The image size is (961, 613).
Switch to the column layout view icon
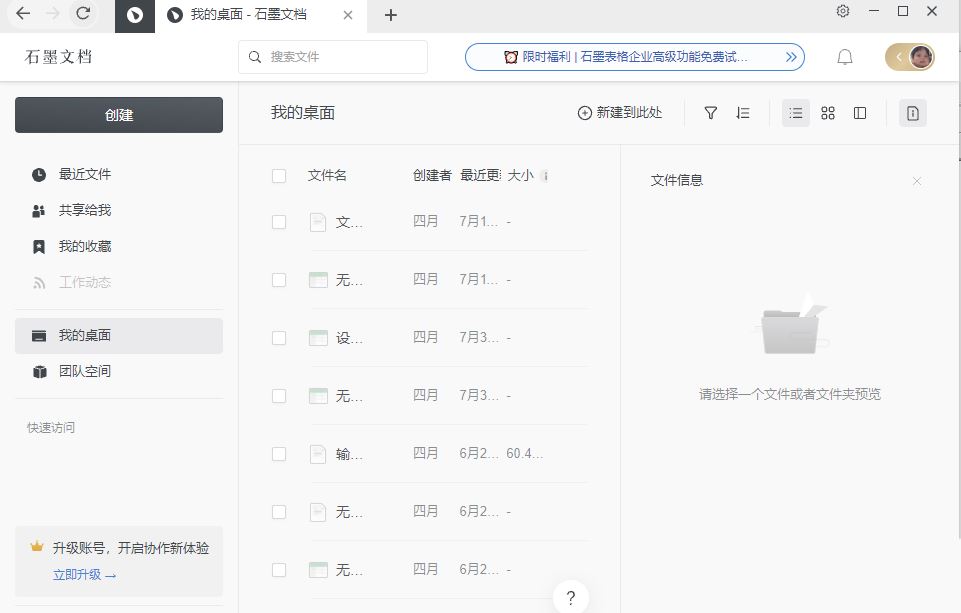pos(860,113)
